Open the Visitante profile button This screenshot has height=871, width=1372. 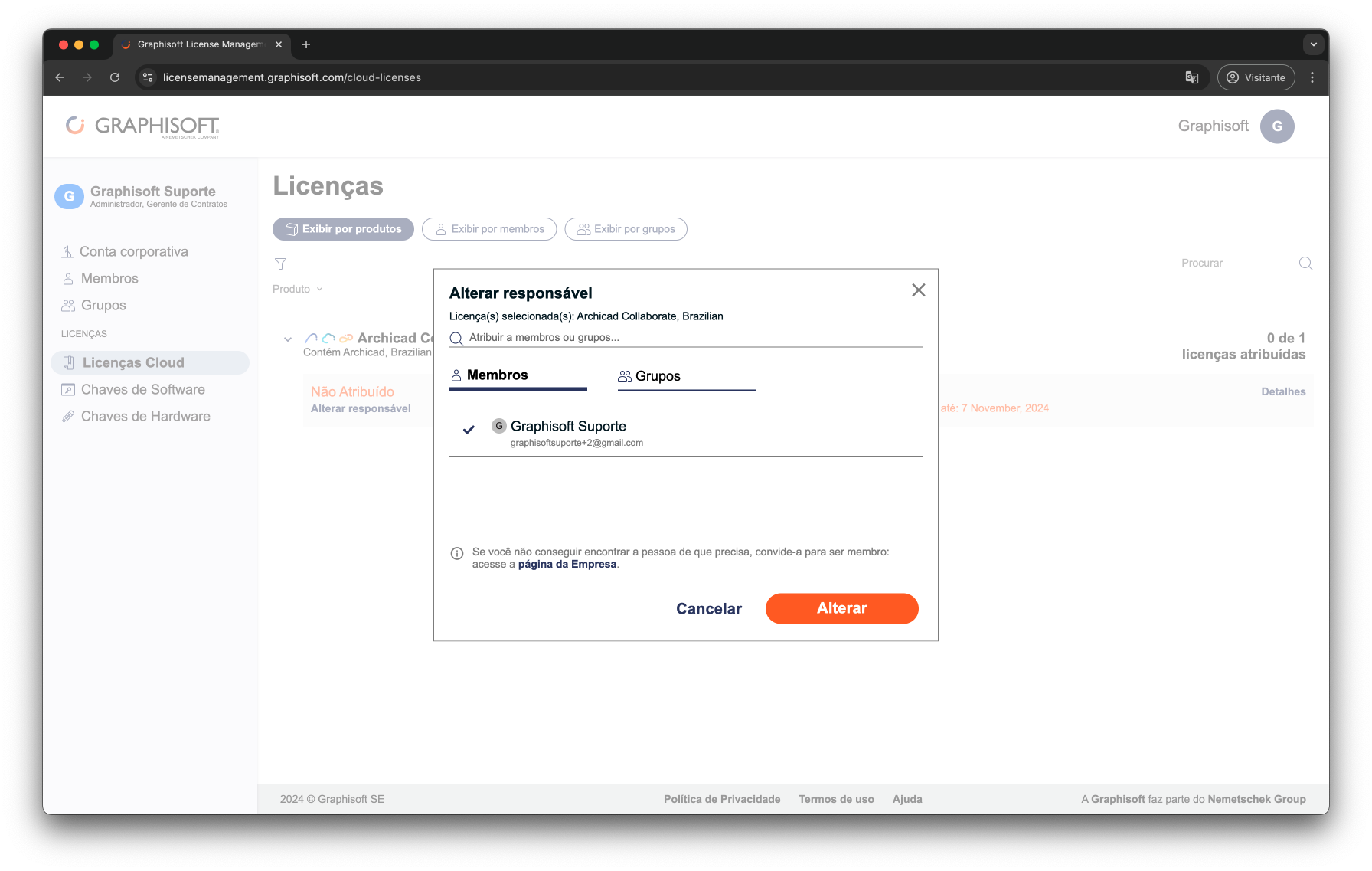(x=1256, y=77)
